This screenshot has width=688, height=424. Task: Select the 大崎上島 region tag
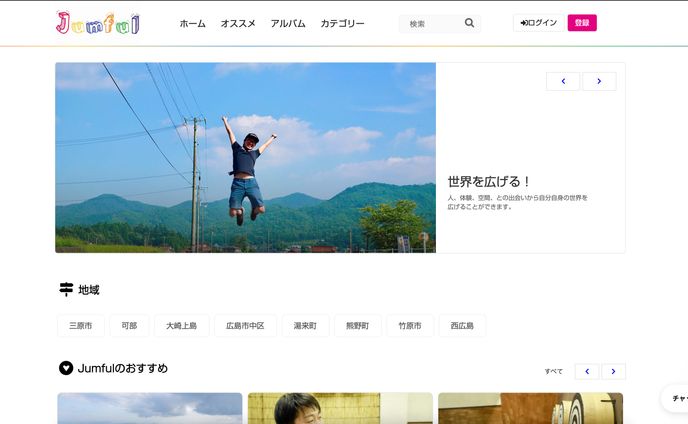tap(182, 326)
